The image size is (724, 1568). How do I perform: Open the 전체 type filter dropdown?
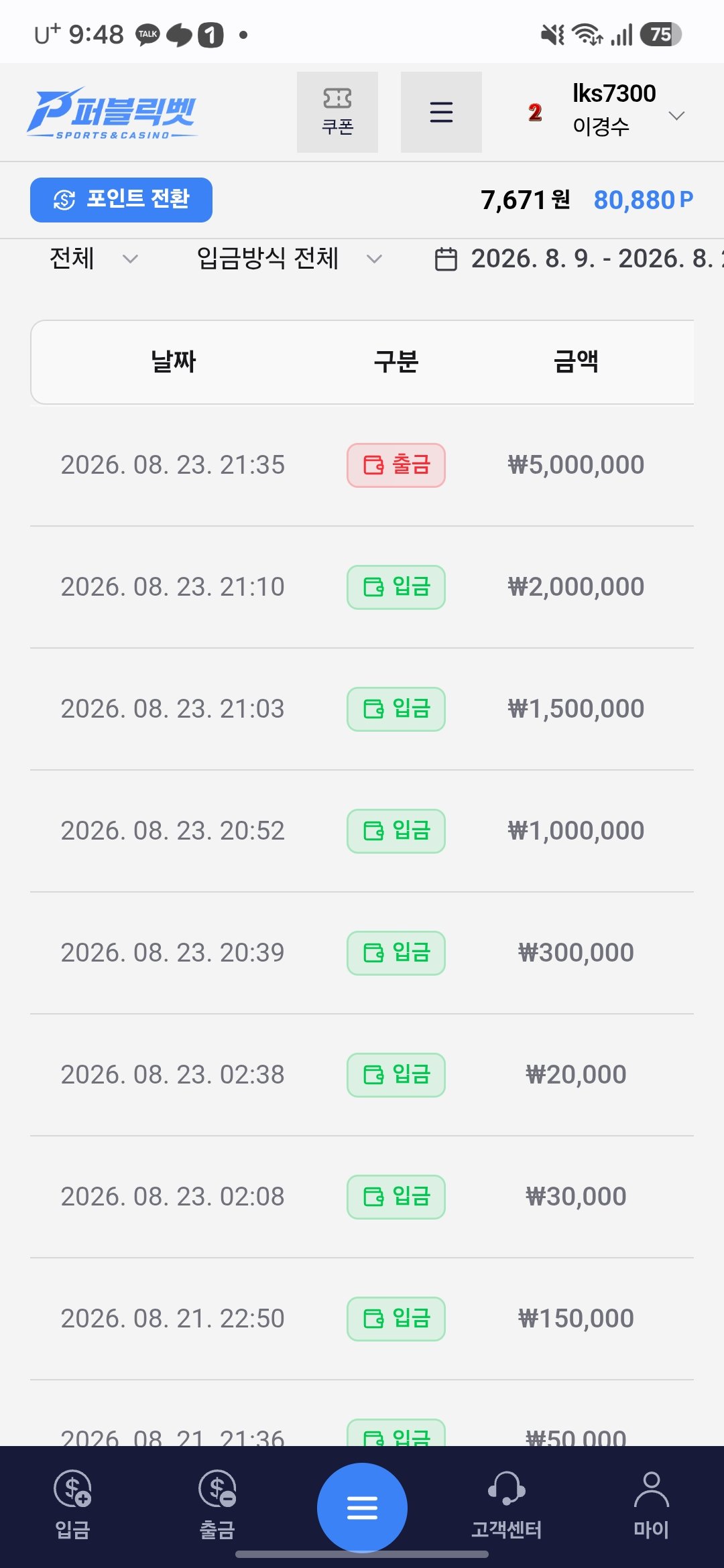click(x=94, y=259)
